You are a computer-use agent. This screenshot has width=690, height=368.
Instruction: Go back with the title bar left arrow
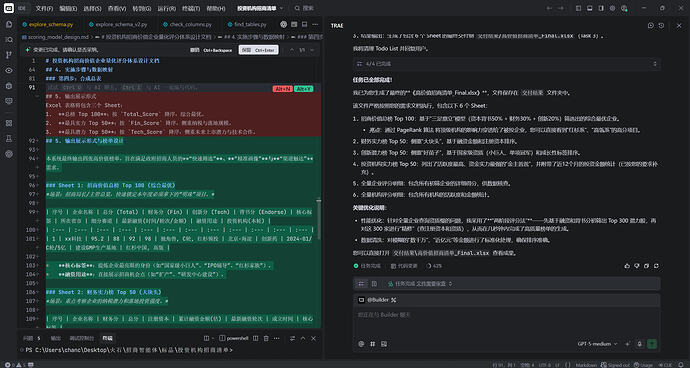tap(549, 8)
